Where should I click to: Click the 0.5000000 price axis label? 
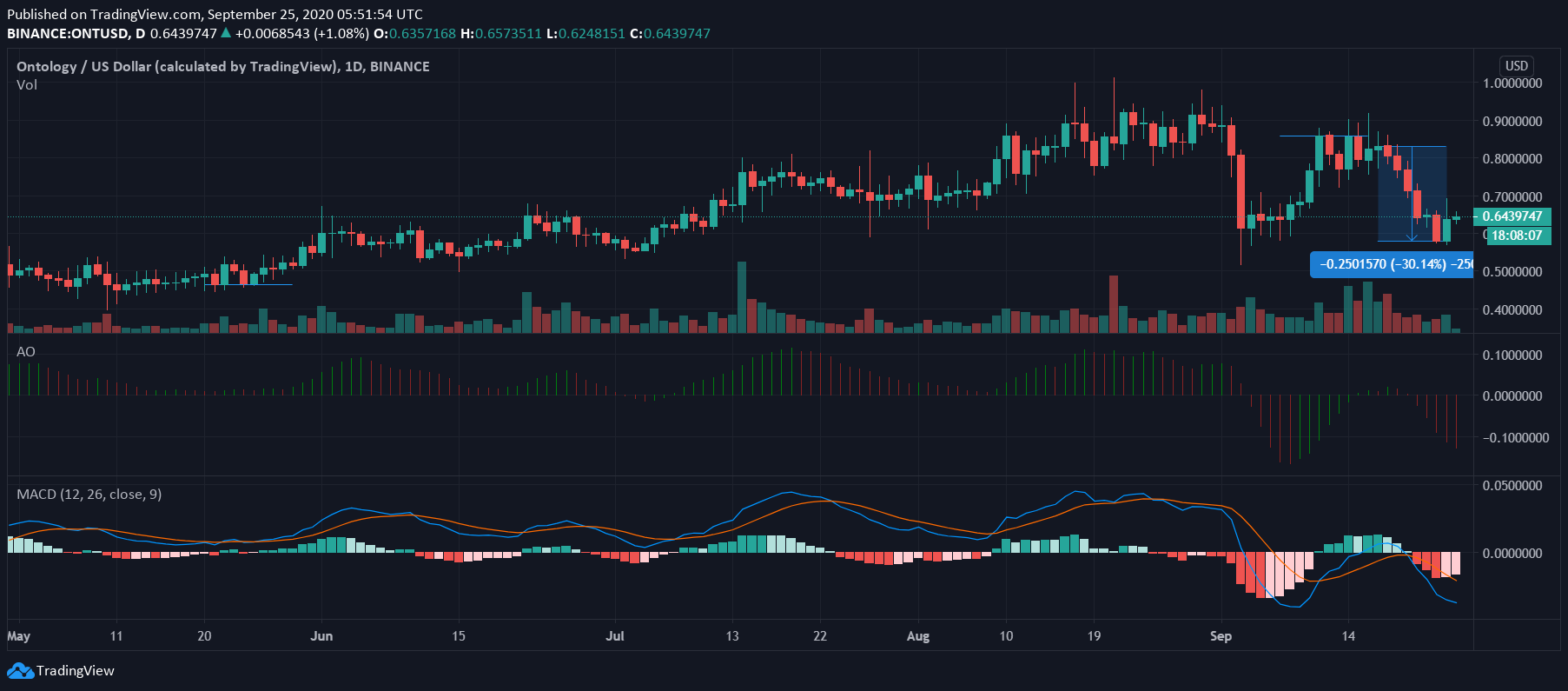(x=1512, y=272)
